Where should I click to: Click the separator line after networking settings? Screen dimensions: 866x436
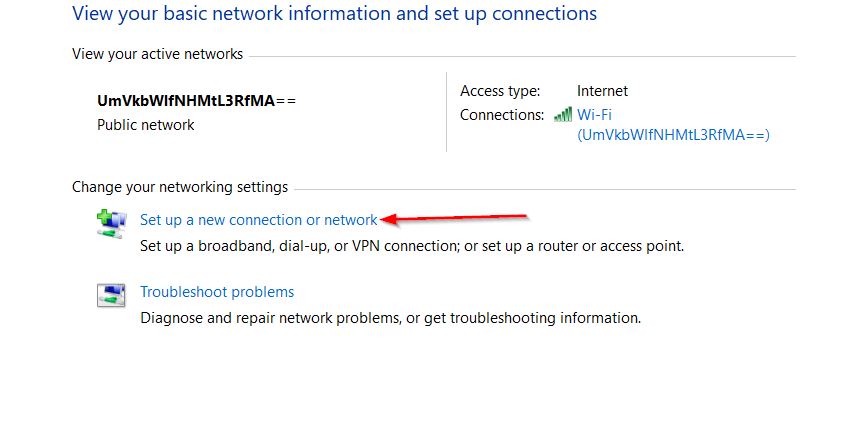coord(545,190)
